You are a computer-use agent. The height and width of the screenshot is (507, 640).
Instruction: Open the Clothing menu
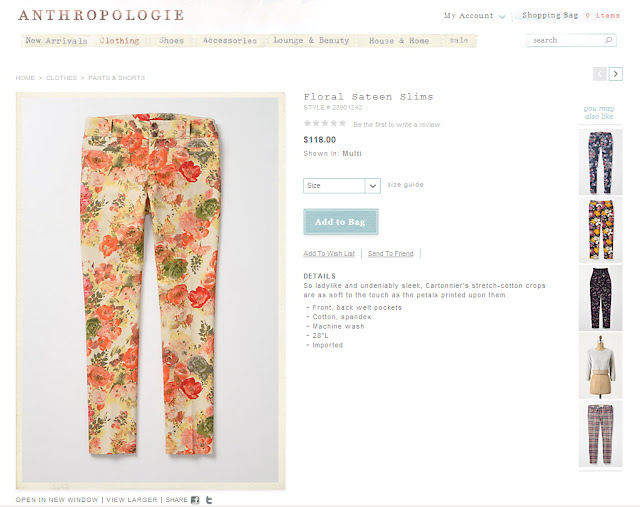(x=119, y=41)
